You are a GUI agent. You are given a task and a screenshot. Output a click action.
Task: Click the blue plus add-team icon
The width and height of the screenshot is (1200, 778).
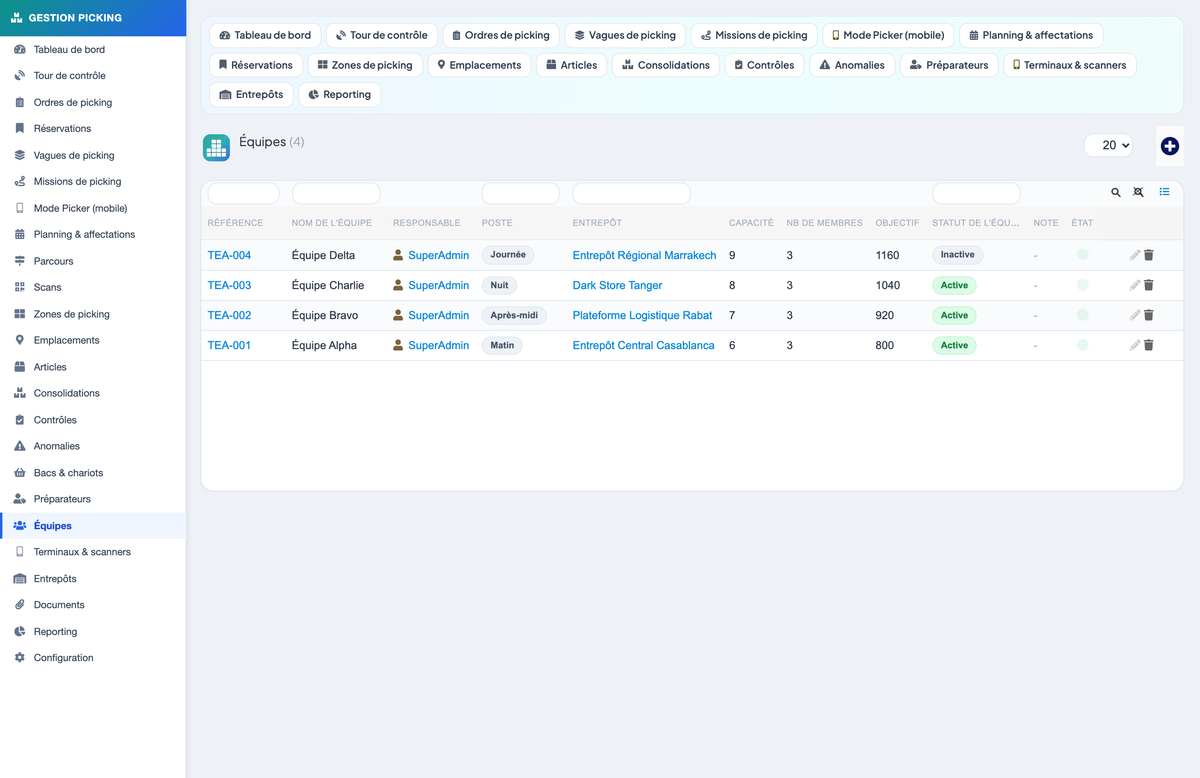1169,146
